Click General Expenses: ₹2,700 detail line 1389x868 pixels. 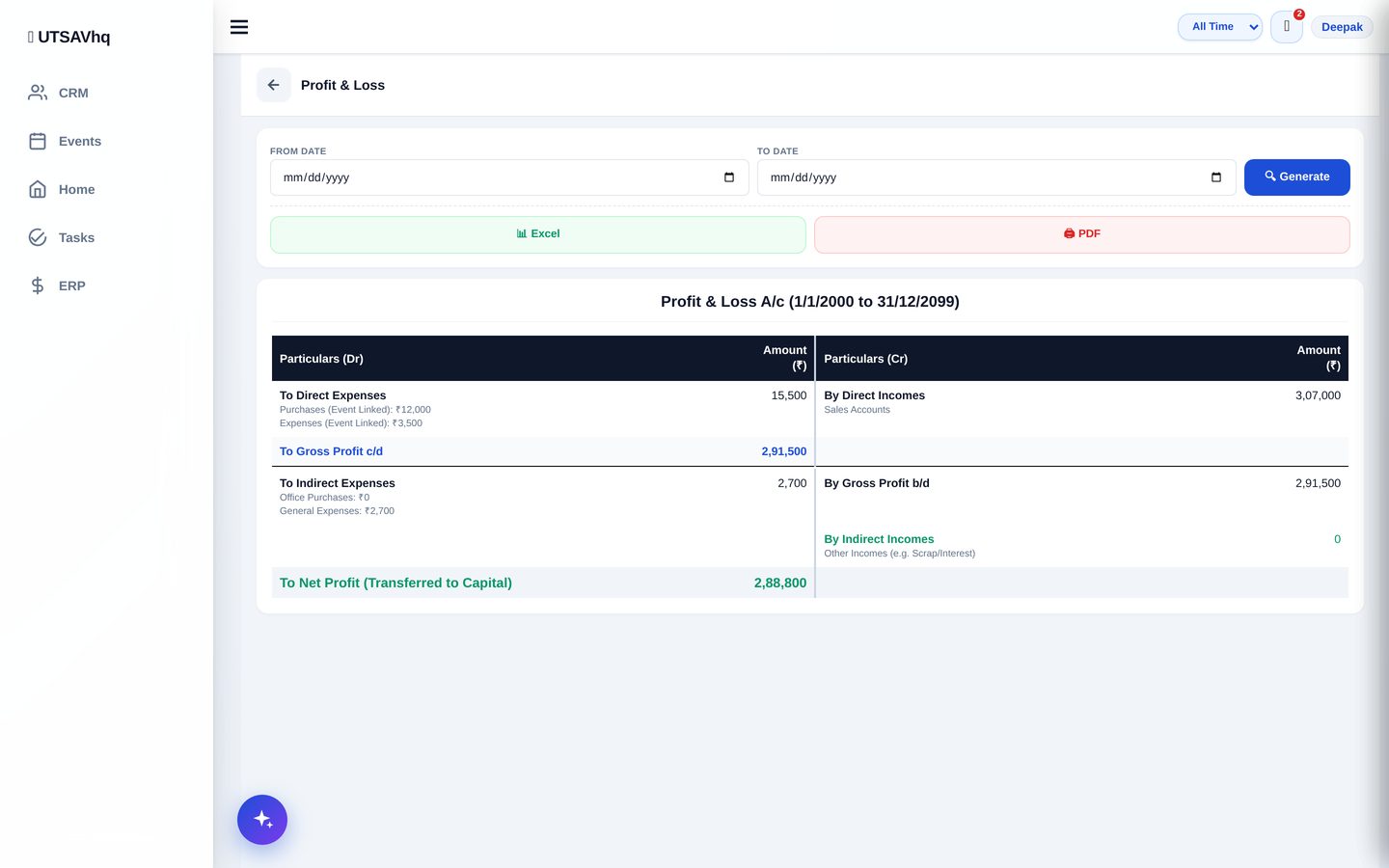[x=337, y=511]
